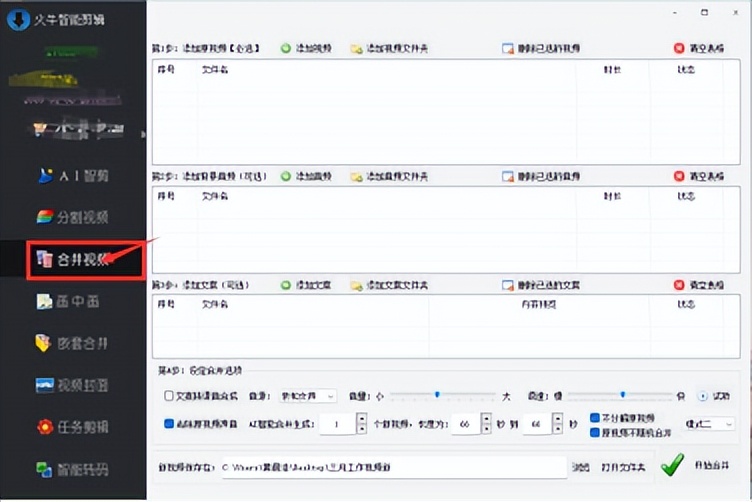Click the 音量 volume slider handle
Viewport: 752px width, 502px height.
[437, 395]
